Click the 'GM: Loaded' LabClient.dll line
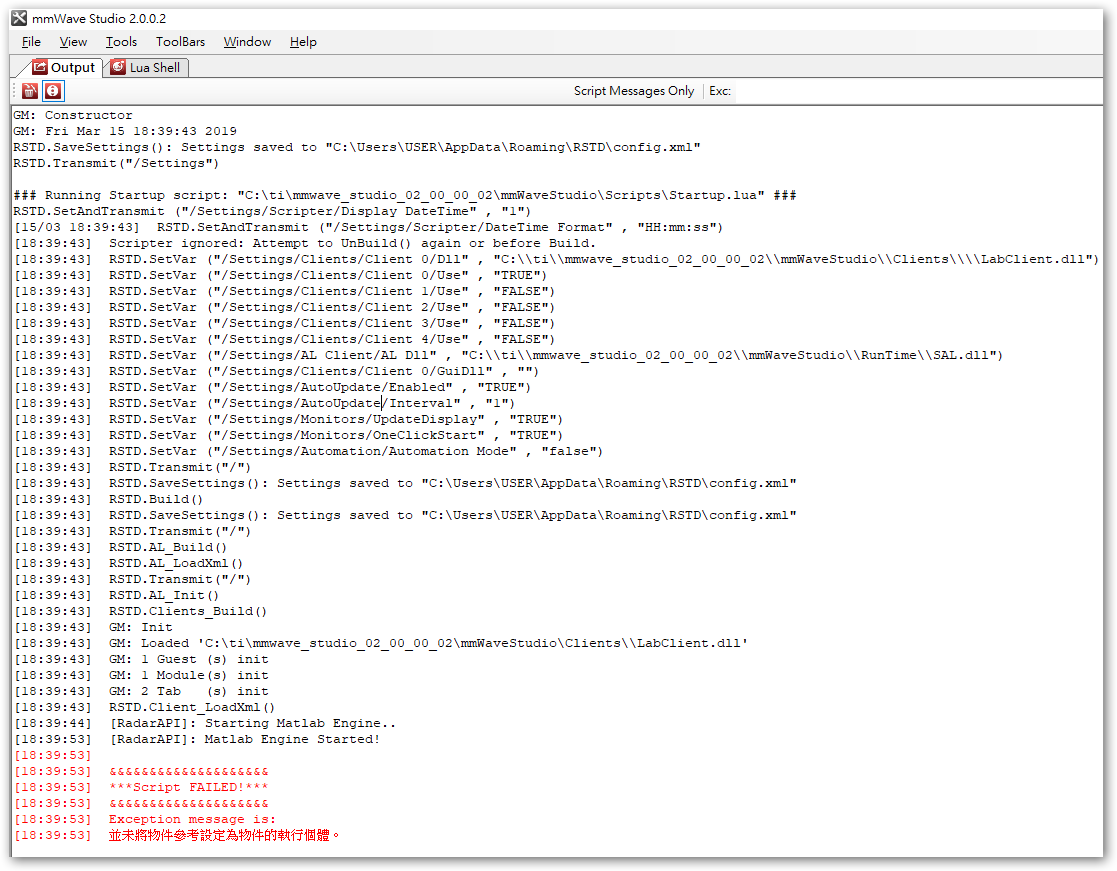Viewport: 1117px width, 871px height. [x=381, y=643]
